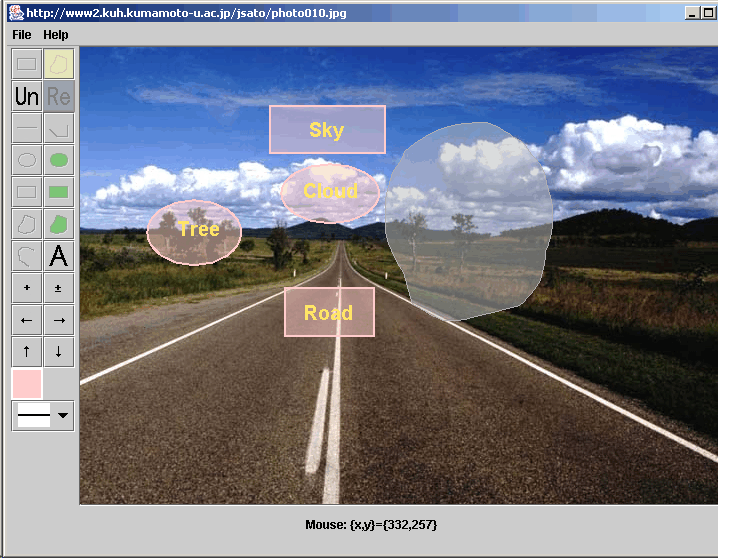The image size is (738, 558).
Task: Open the File menu
Action: click(x=22, y=35)
